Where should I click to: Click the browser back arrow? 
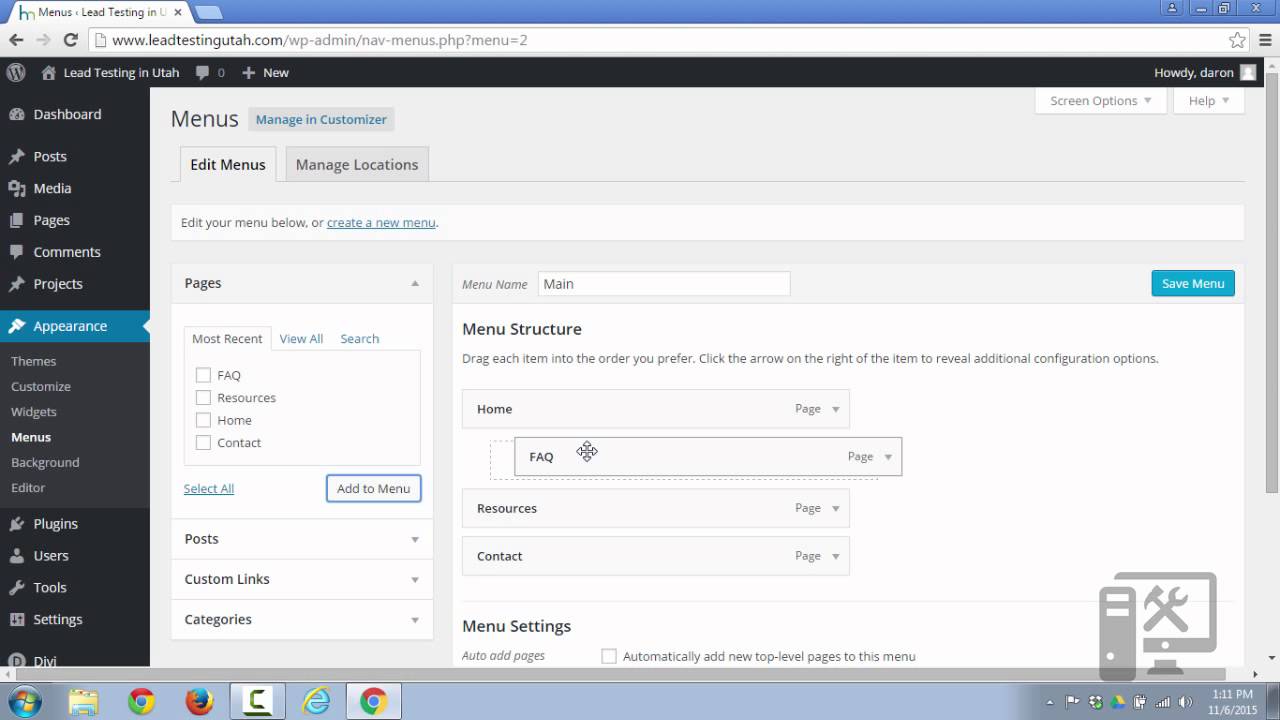pyautogui.click(x=16, y=40)
